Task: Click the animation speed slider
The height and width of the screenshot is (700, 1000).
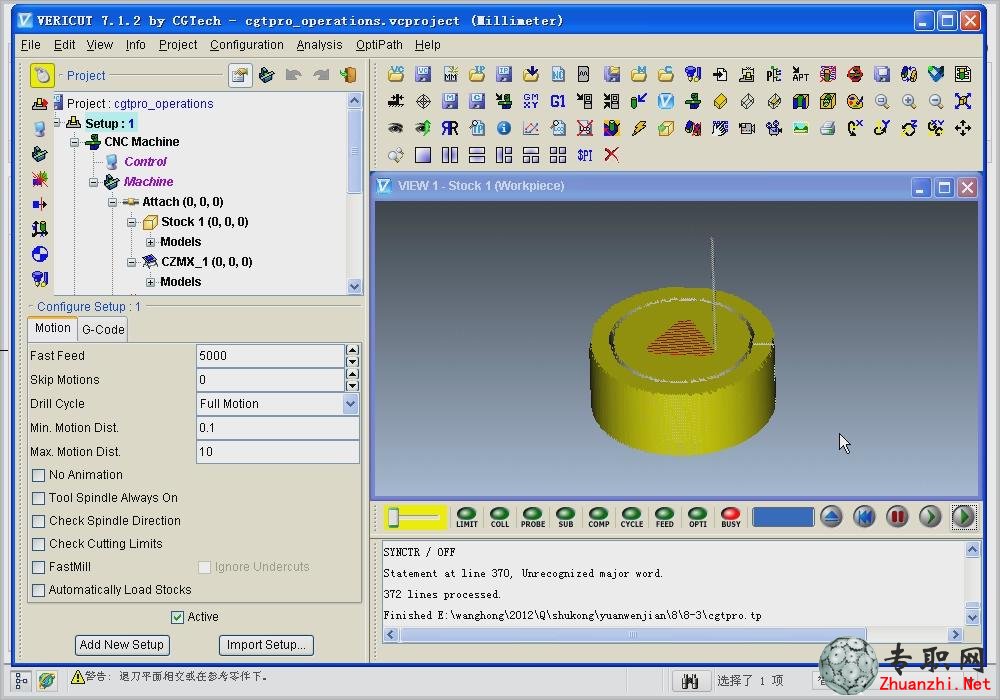Action: click(x=416, y=517)
